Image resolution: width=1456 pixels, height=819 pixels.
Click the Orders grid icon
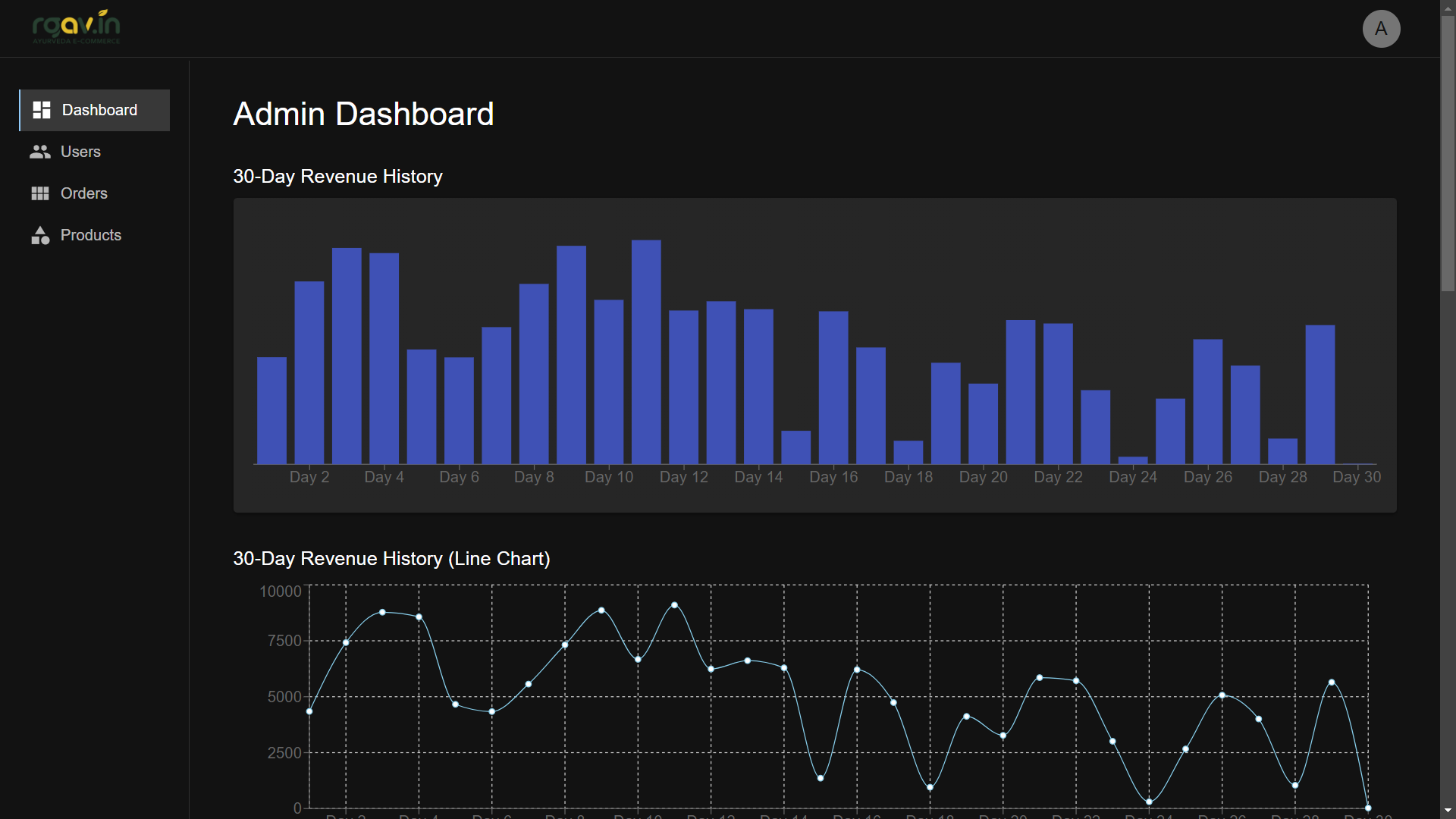(x=40, y=193)
